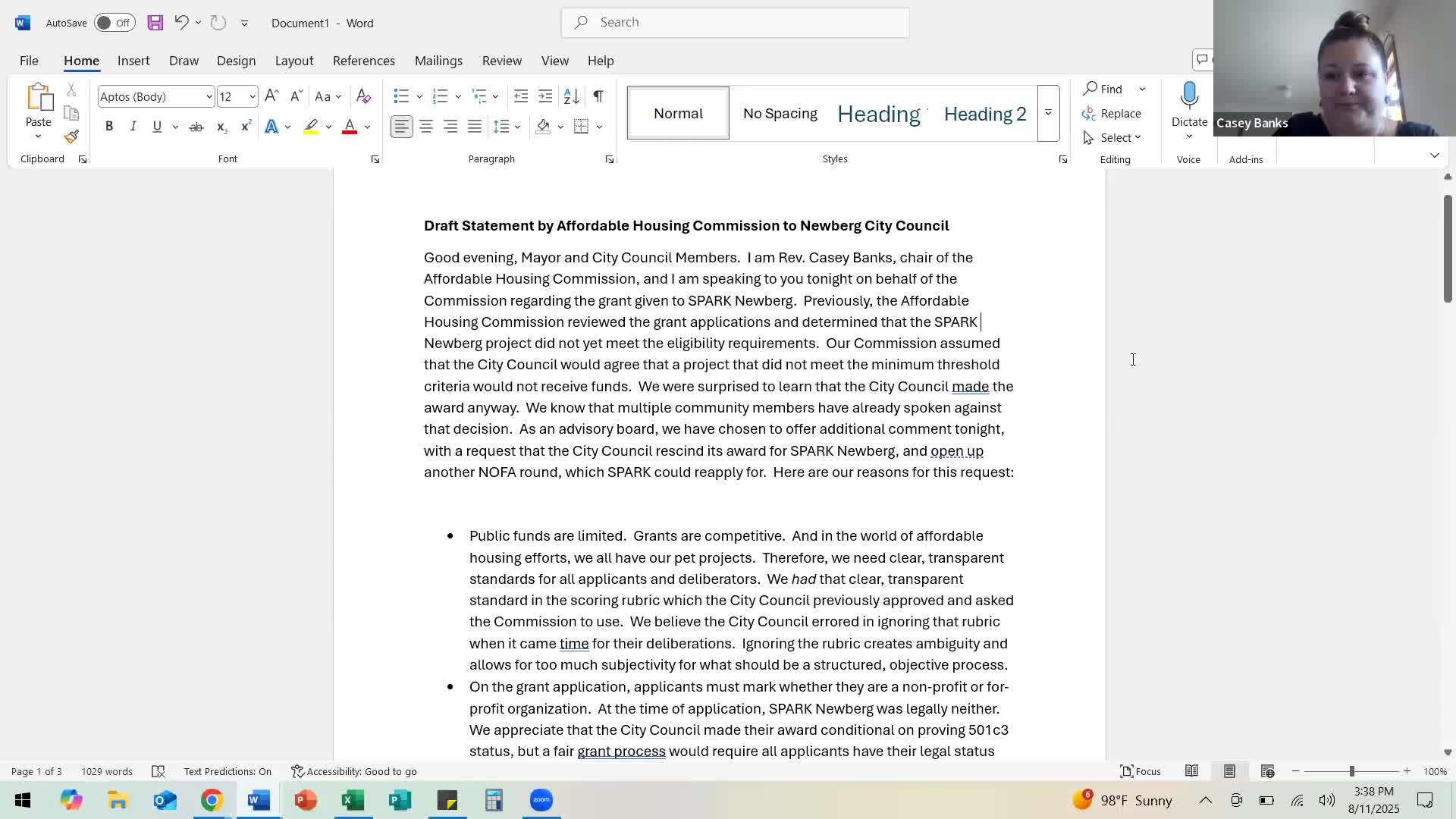Click the Dictate microphone icon
Image resolution: width=1456 pixels, height=819 pixels.
1189,96
